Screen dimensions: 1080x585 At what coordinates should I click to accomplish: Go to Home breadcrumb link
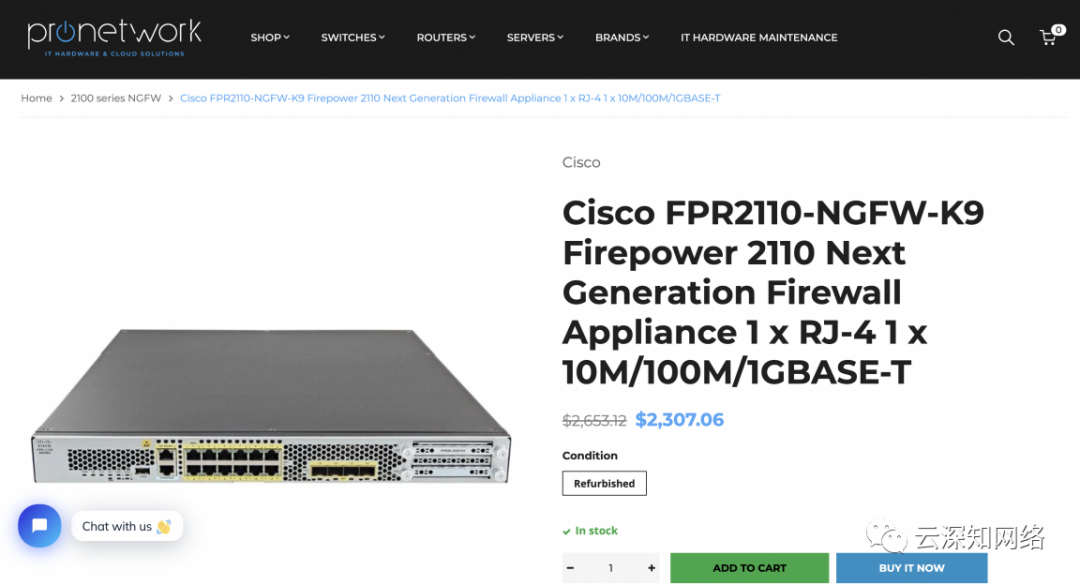(x=36, y=98)
